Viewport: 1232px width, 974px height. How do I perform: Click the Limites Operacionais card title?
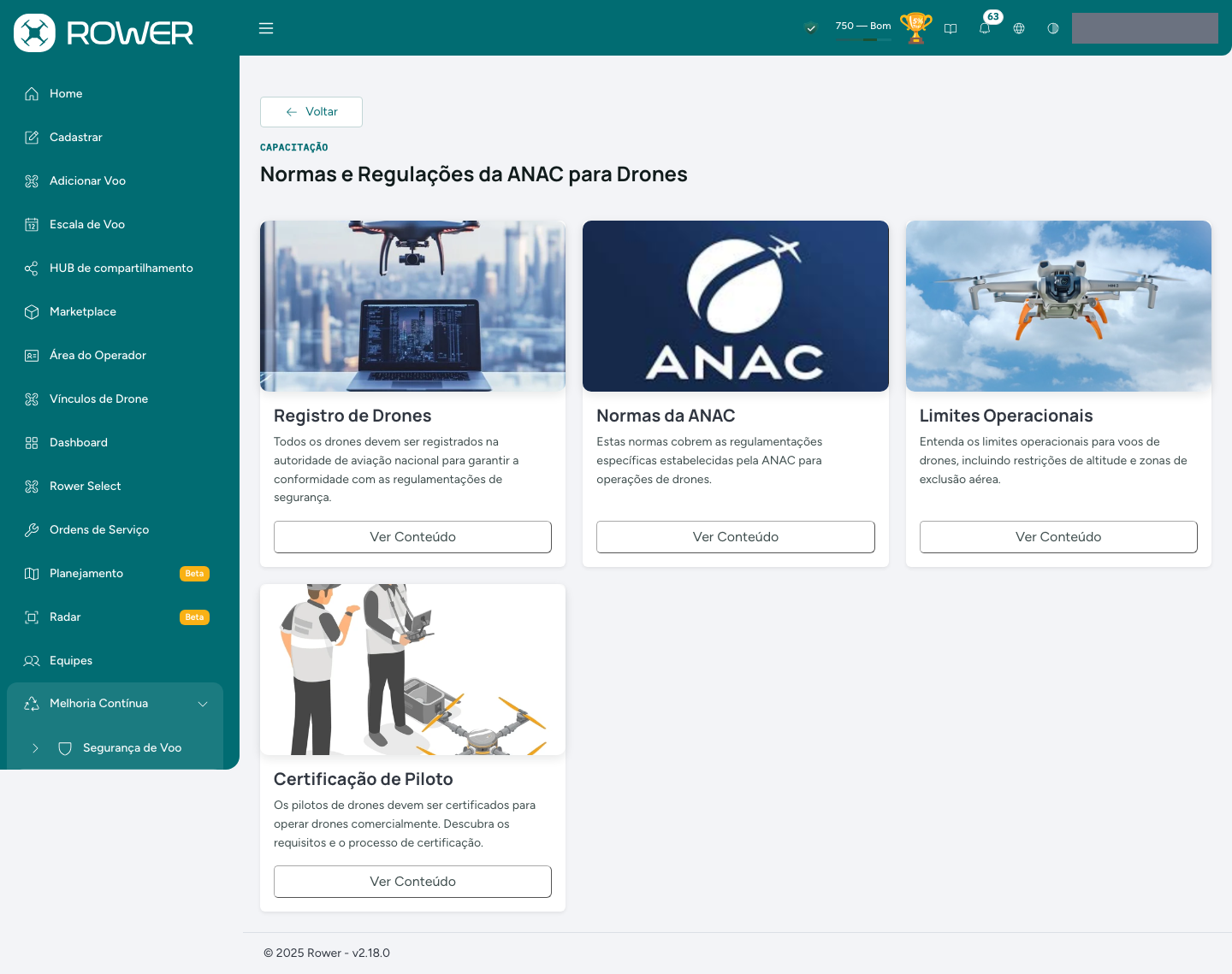coord(1006,416)
